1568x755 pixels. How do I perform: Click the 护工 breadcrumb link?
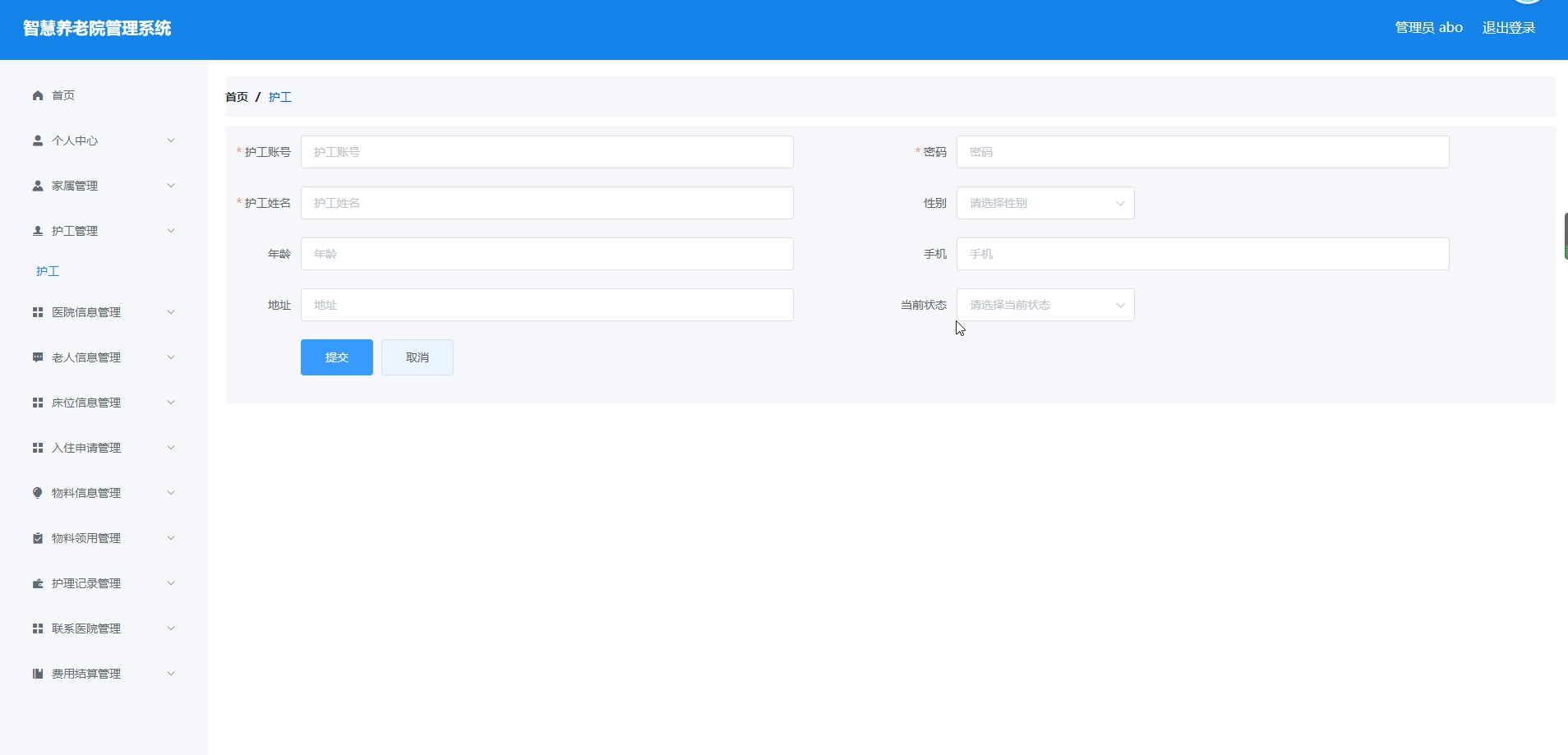point(280,97)
